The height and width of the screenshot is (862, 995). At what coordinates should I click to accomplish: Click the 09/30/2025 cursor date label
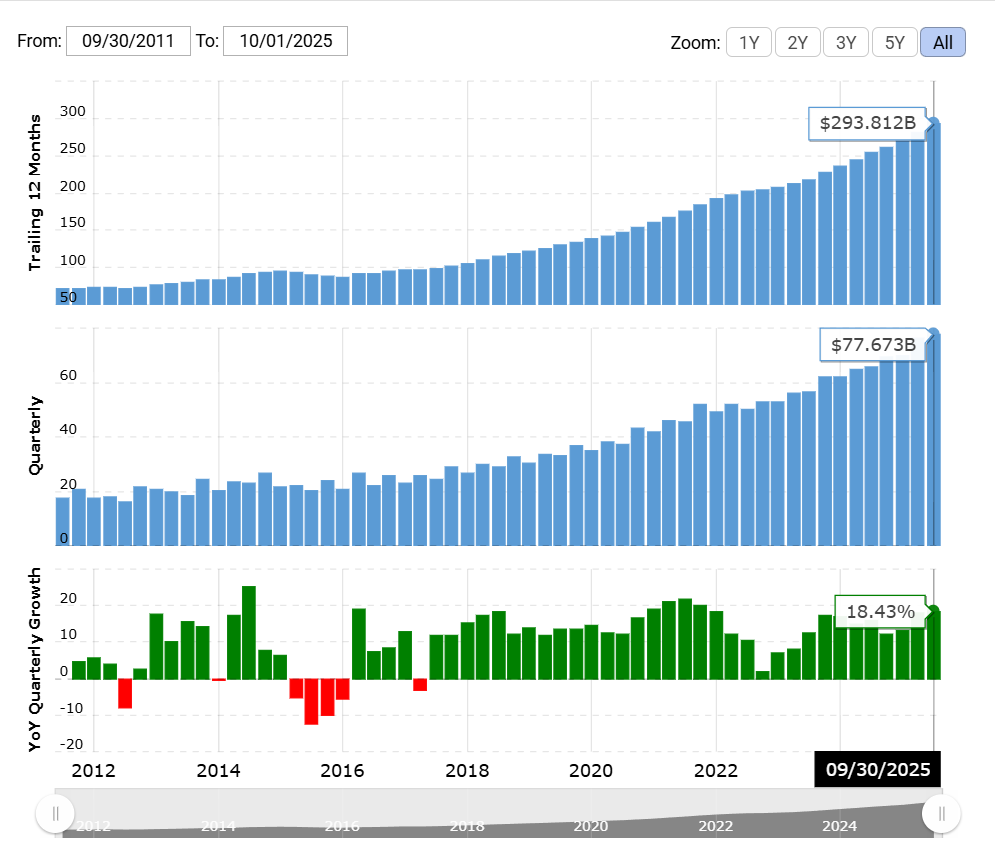click(x=877, y=769)
